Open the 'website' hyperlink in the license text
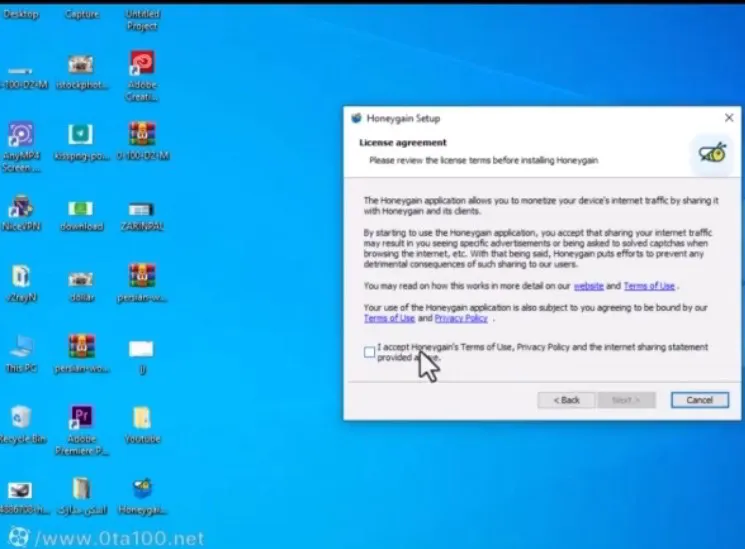745x549 pixels. tap(588, 286)
